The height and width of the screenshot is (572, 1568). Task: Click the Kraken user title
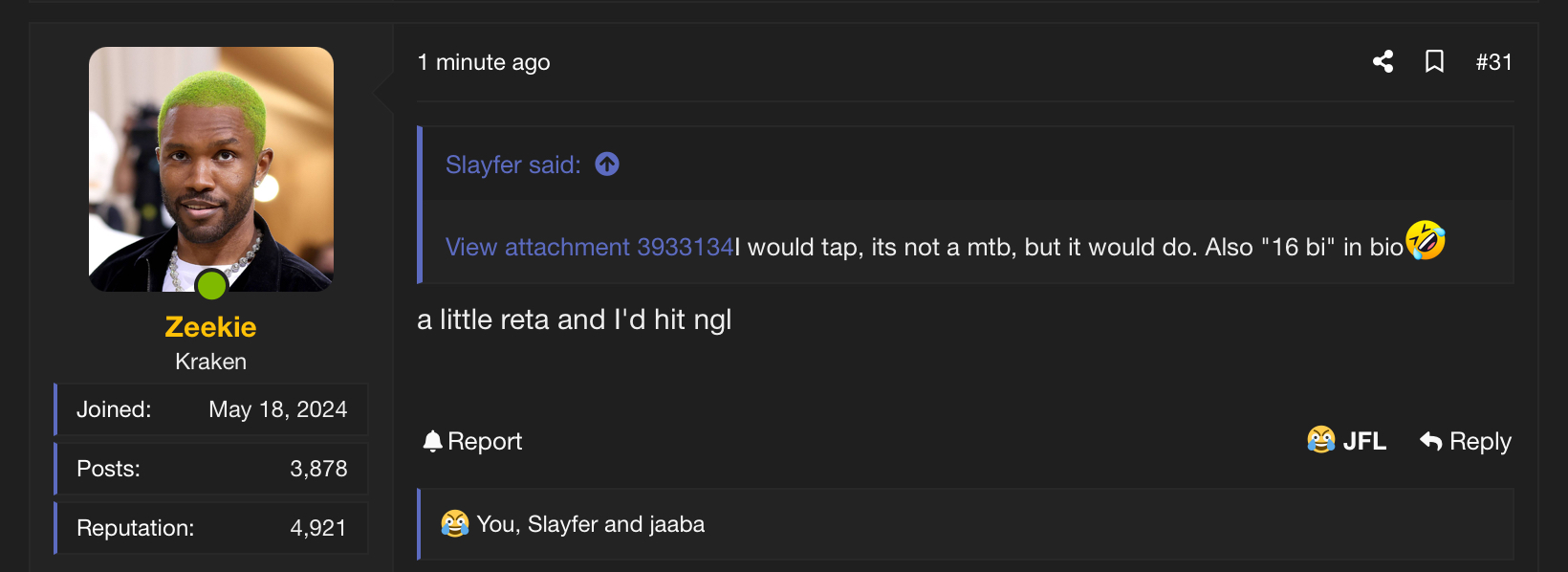(x=210, y=362)
